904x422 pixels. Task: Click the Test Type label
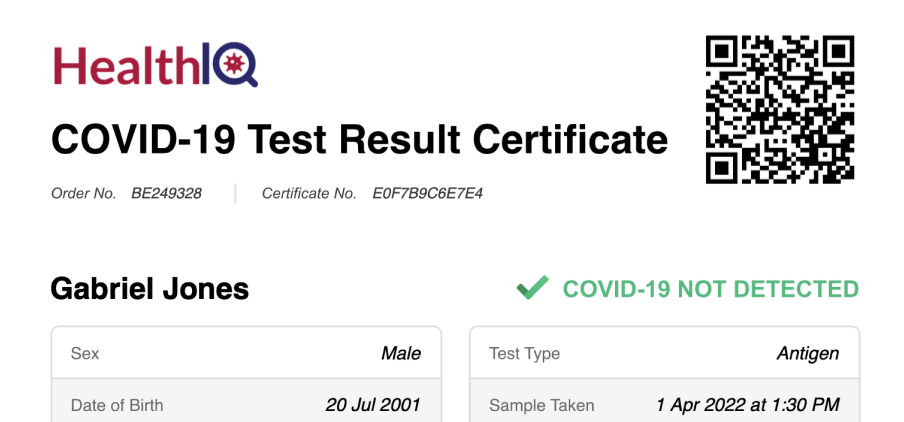524,353
